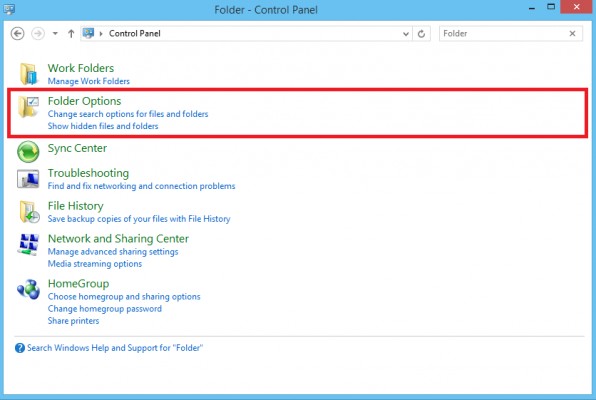
Task: Clear the Folder search text with X
Action: click(572, 33)
